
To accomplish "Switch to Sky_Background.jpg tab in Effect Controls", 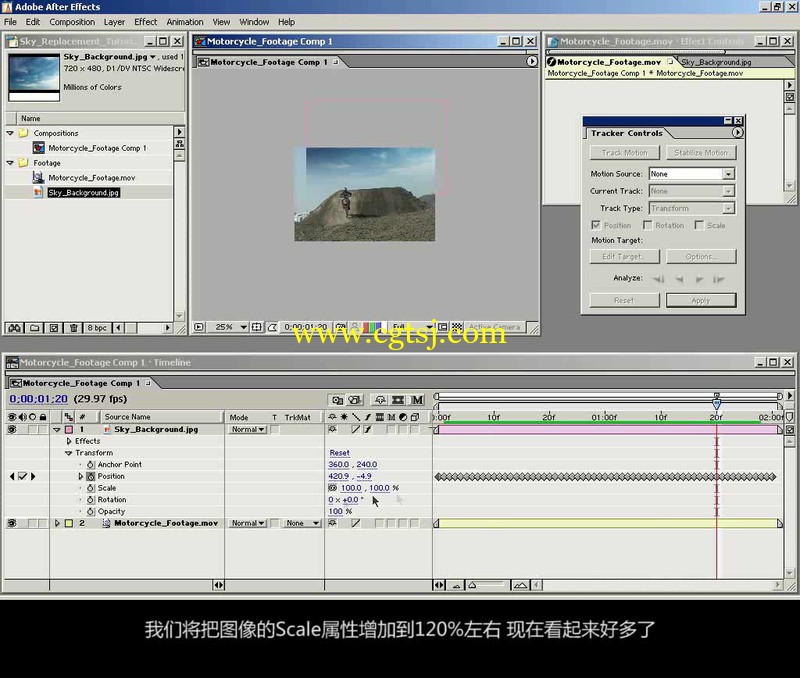I will [x=716, y=62].
